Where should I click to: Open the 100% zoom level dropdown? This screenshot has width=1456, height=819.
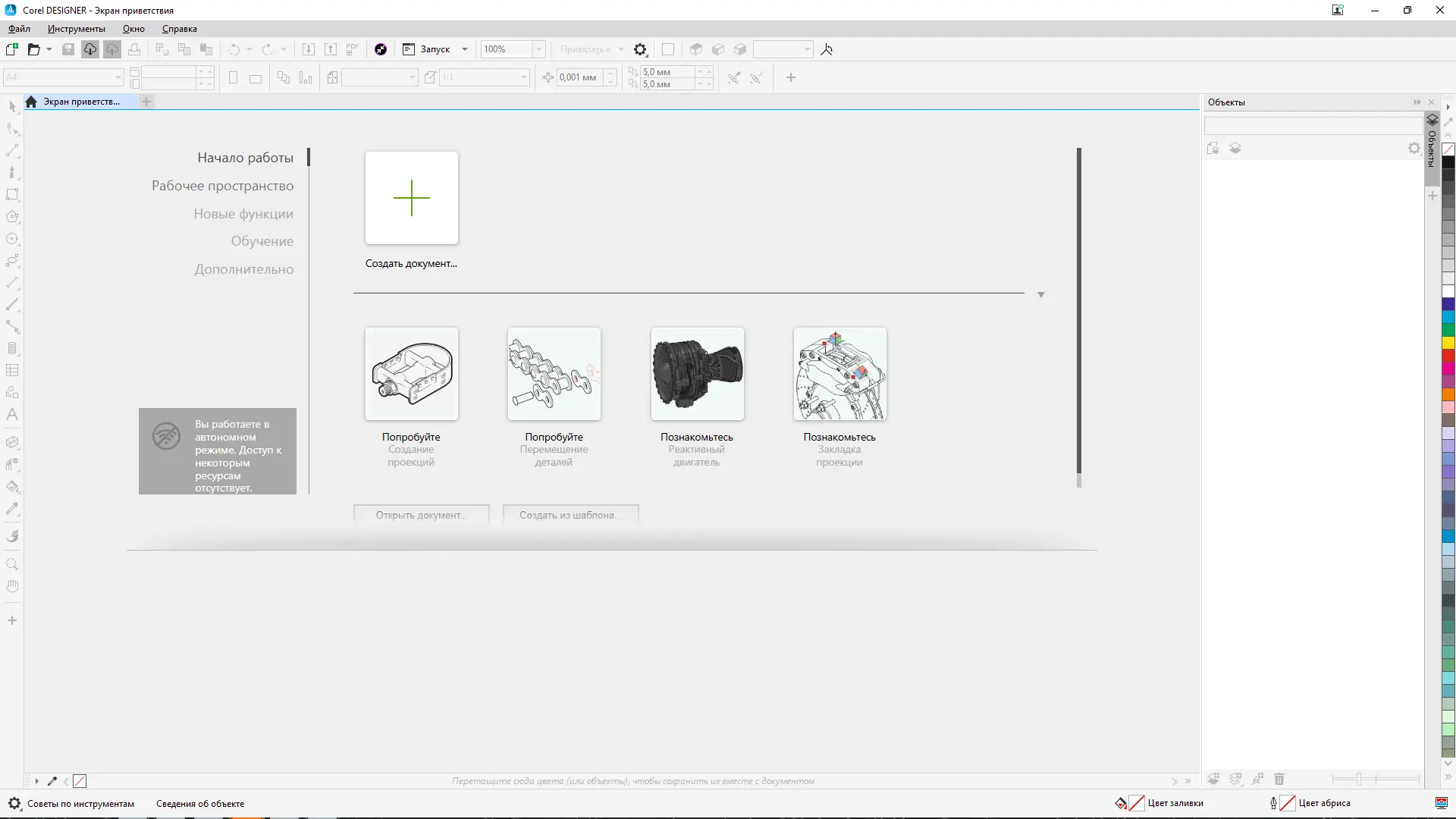(538, 49)
